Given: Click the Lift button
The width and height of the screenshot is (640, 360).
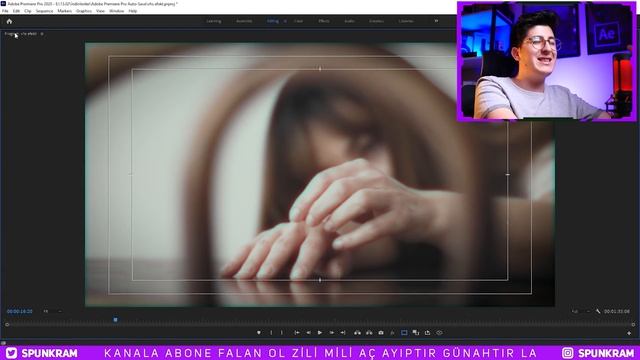Looking at the screenshot, I should coord(358,333).
